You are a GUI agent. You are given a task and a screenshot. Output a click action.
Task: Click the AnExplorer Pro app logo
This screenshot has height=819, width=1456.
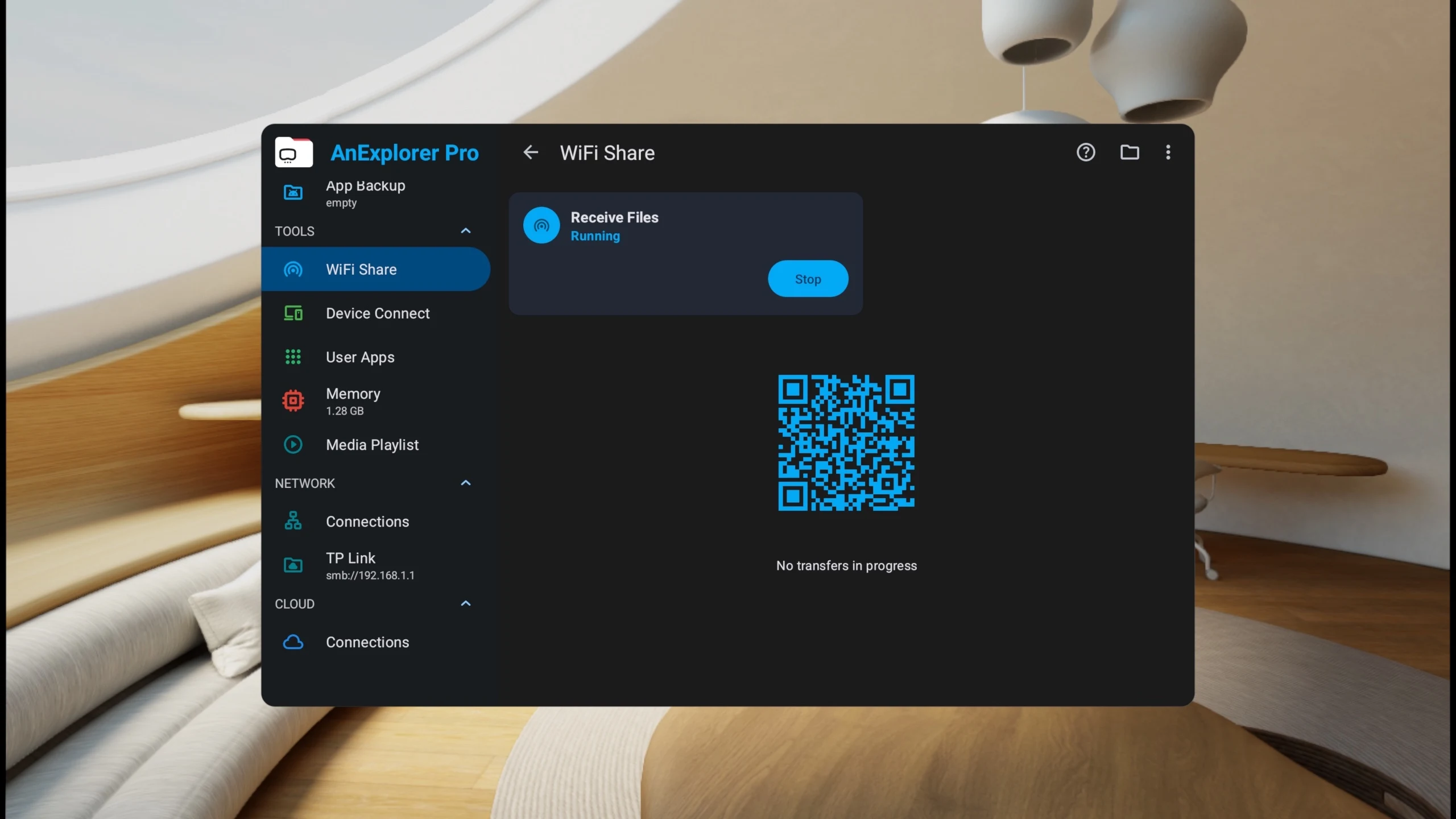coord(293,152)
